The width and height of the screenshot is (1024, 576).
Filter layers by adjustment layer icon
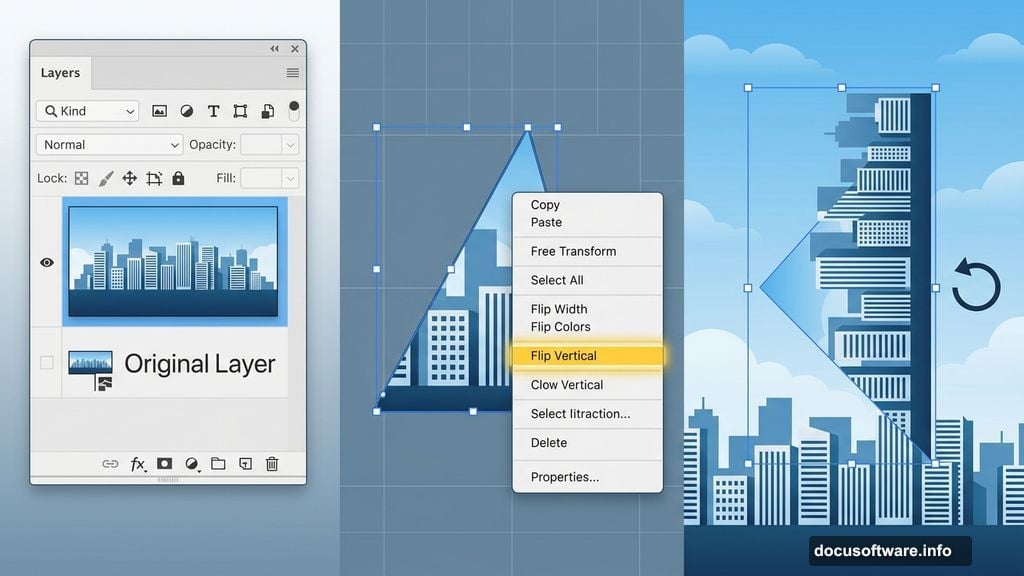click(x=186, y=111)
